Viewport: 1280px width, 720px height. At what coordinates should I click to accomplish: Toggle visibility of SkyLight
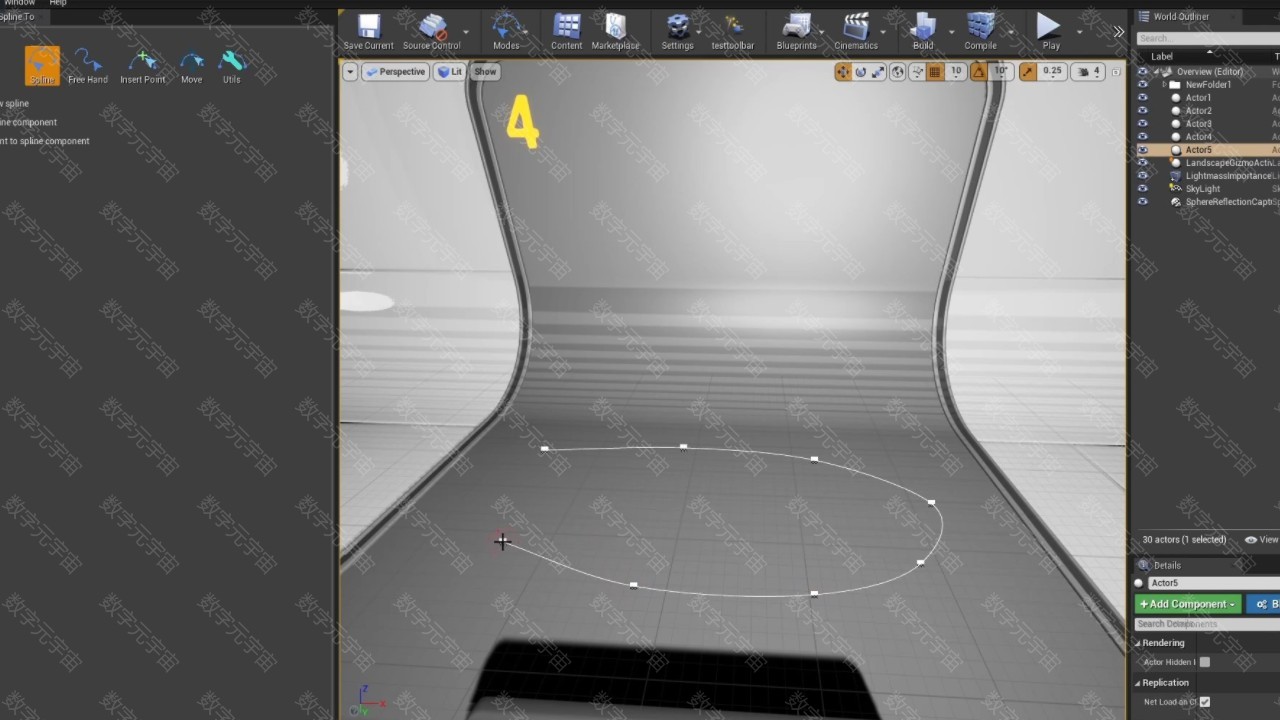click(1143, 189)
